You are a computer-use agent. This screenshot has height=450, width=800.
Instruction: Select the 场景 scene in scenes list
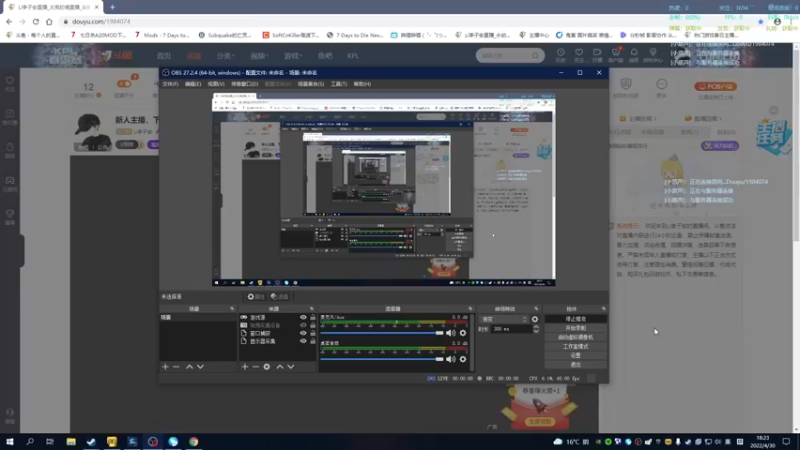[x=198, y=317]
